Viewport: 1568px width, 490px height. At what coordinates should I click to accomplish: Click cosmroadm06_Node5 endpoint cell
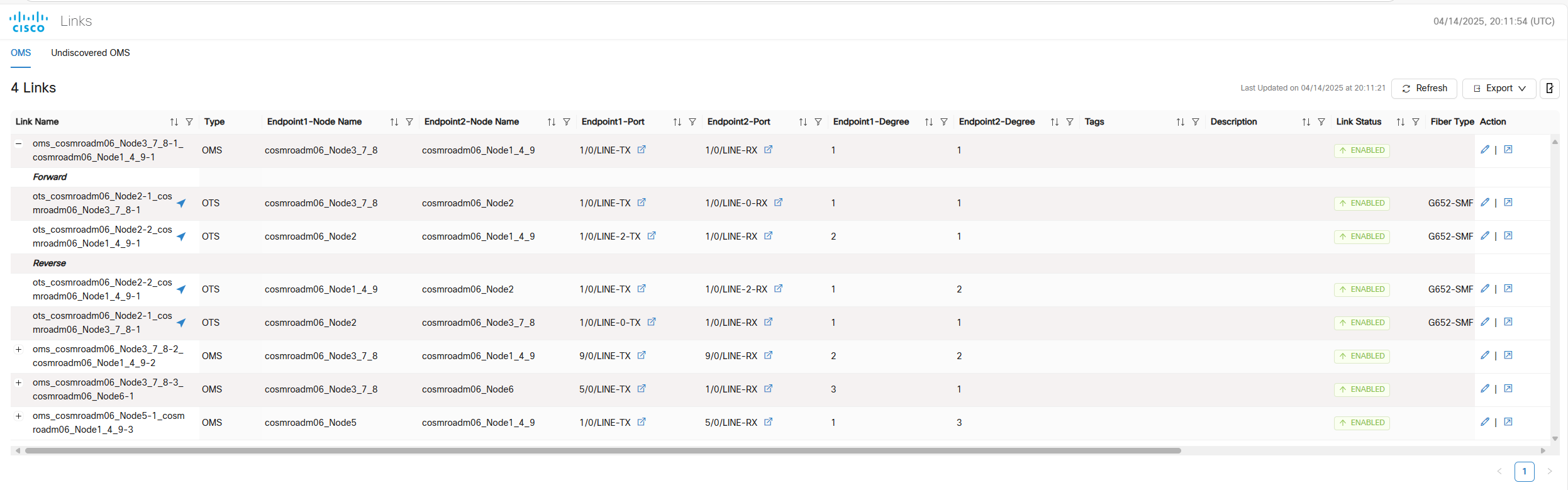tap(311, 423)
